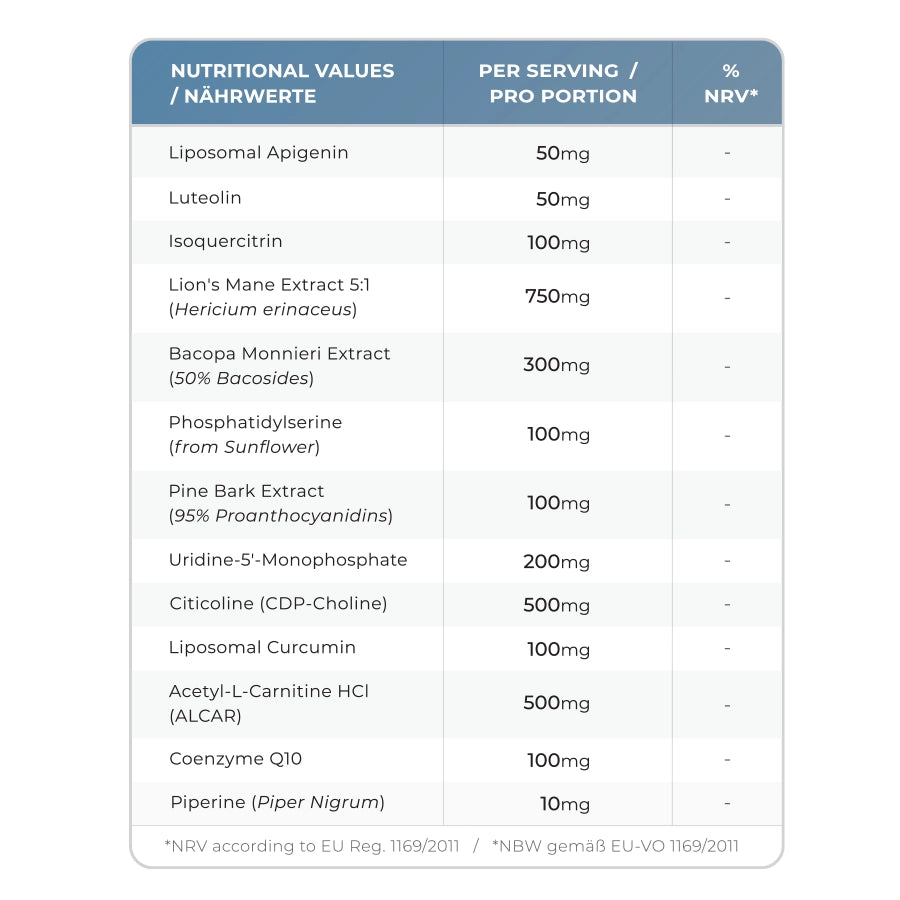The width and height of the screenshot is (900, 900).
Task: Click the Lion's Mane Extract 5:1 label
Action: click(269, 285)
